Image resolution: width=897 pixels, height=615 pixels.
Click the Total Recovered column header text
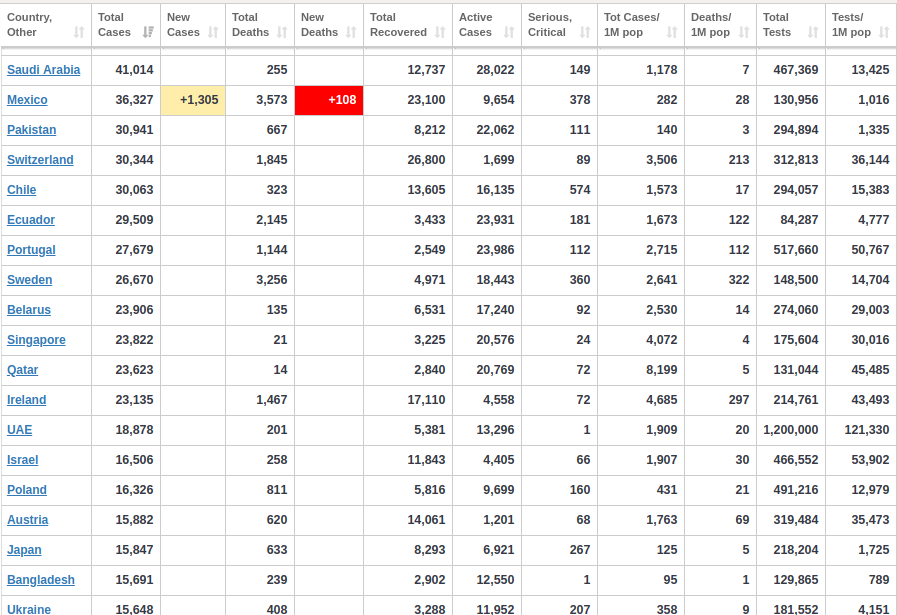click(x=398, y=25)
